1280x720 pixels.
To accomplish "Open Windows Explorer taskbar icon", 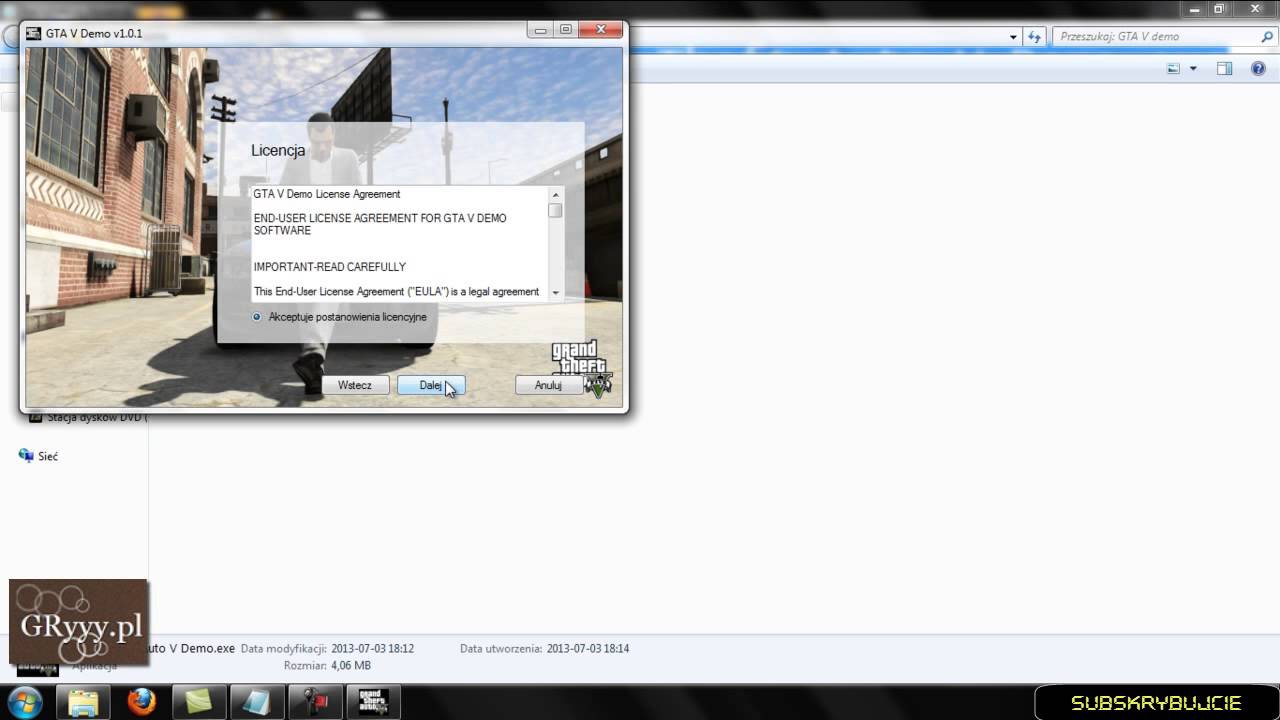I will [84, 702].
